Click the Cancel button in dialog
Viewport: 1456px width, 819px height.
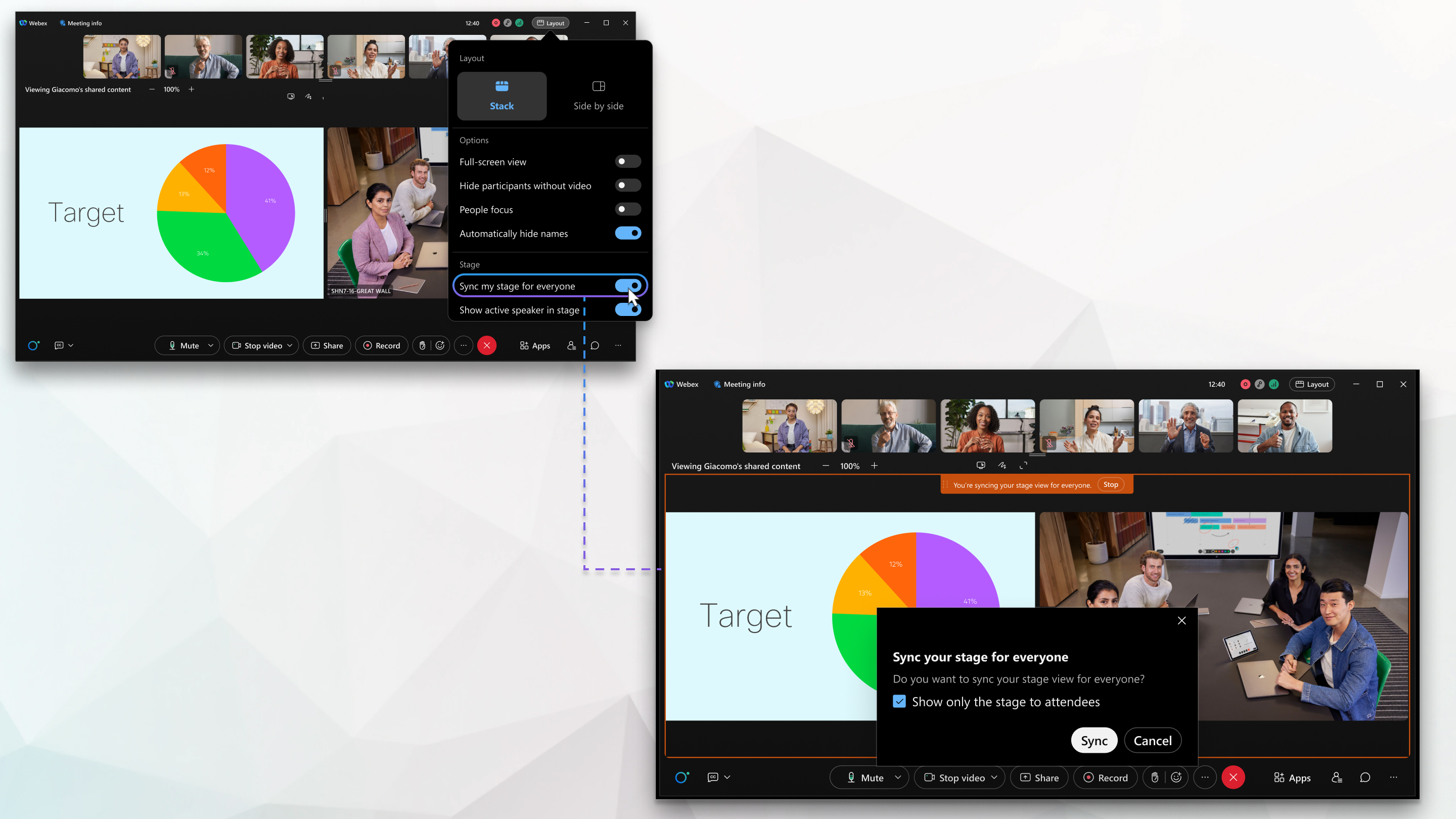coord(1152,740)
